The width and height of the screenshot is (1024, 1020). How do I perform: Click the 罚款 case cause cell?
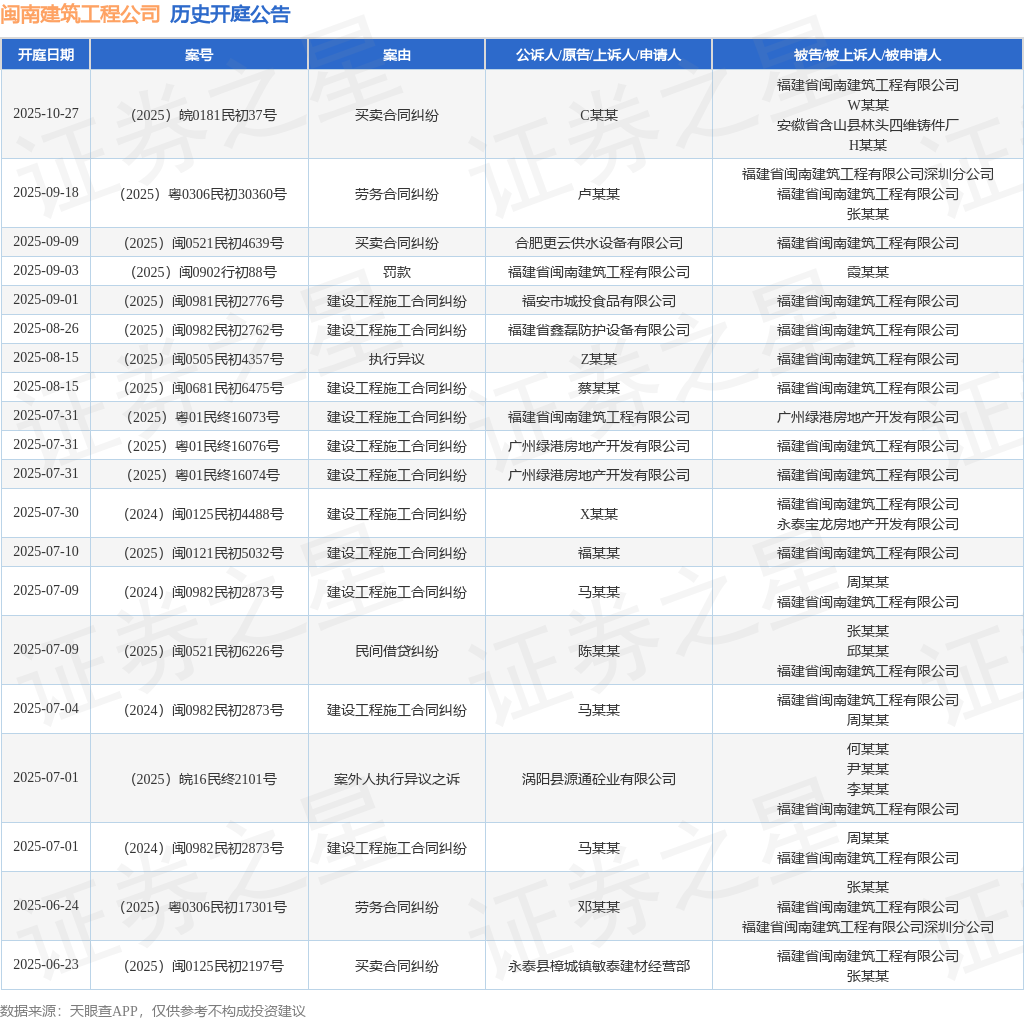click(x=396, y=272)
